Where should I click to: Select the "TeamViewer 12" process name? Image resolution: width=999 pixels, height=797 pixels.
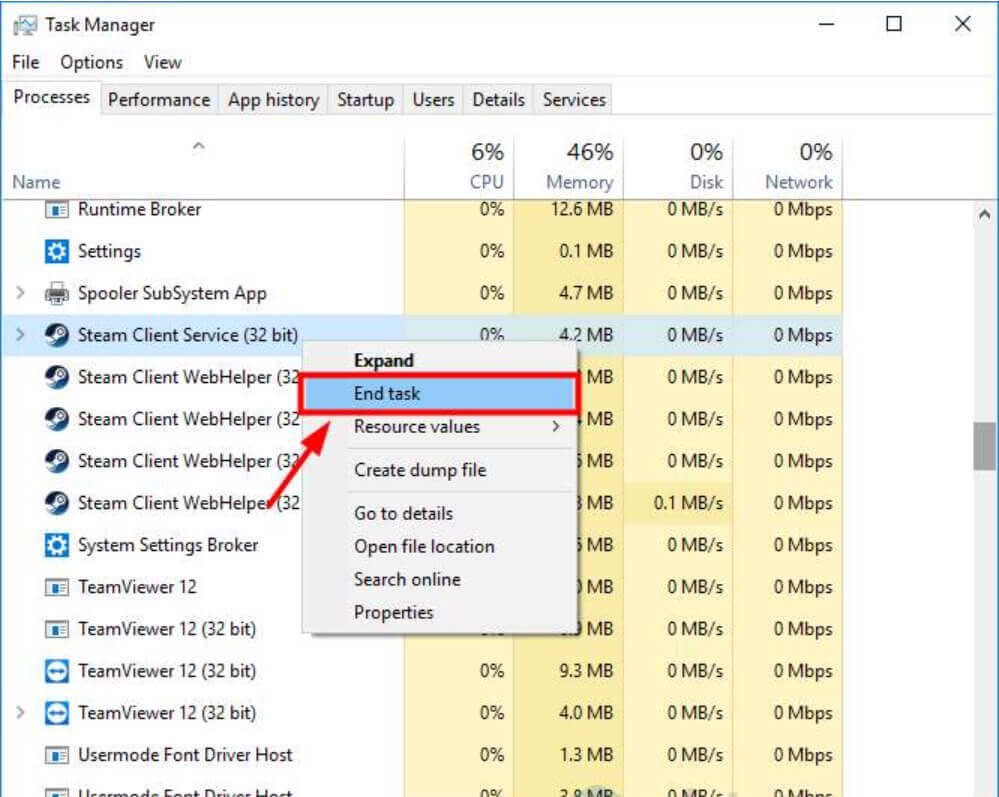point(137,587)
